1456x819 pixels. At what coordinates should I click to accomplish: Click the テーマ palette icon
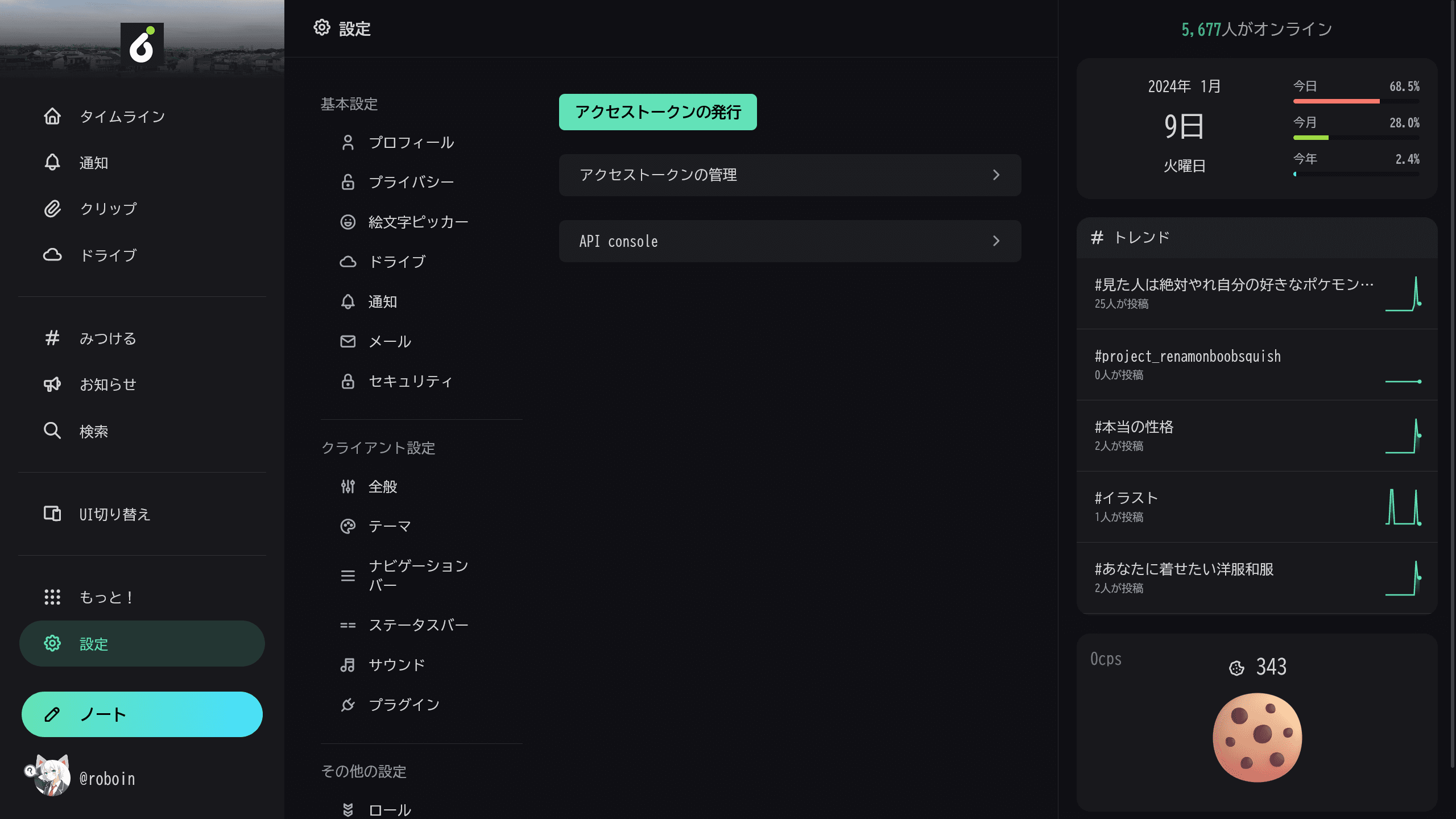(348, 526)
